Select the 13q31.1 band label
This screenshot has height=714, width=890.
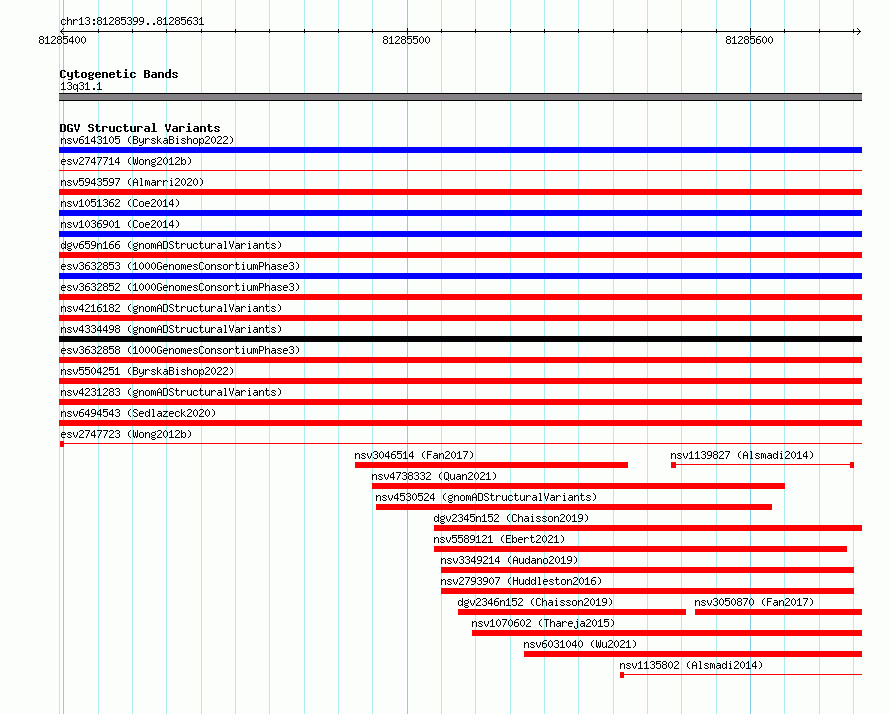[81, 86]
